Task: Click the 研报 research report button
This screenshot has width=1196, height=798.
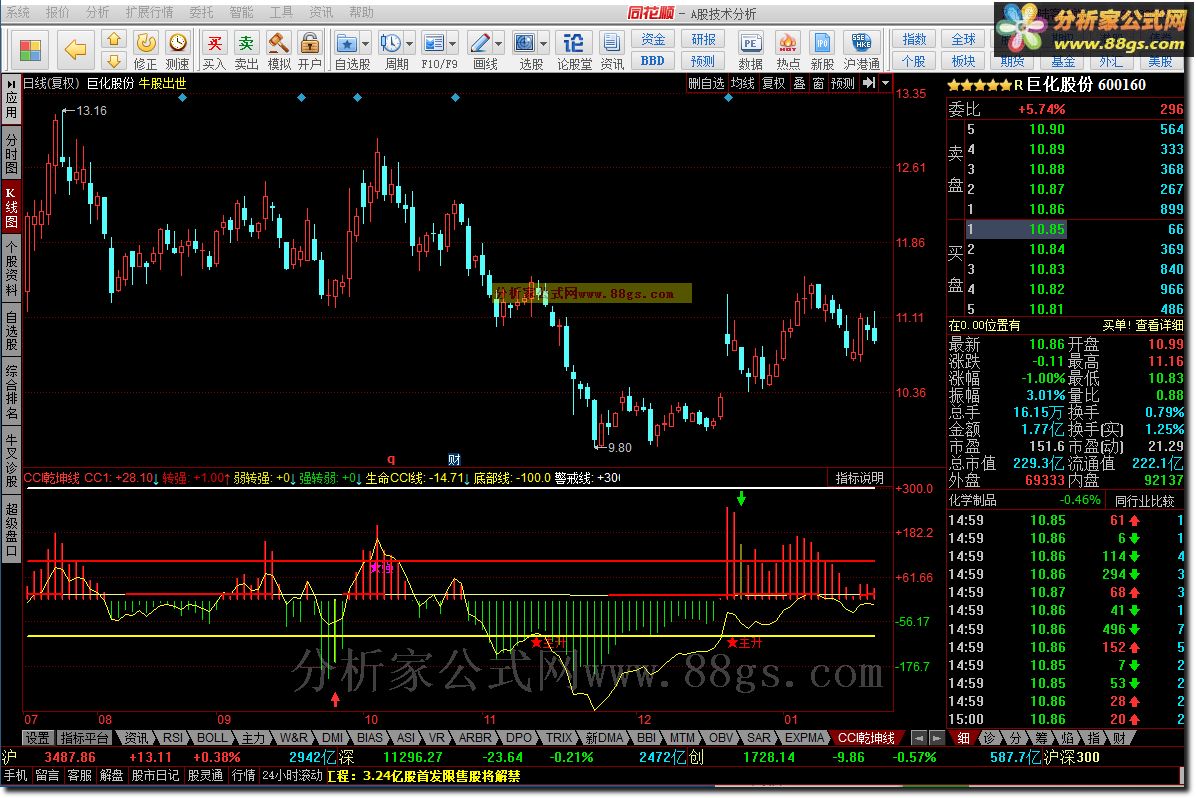Action: [703, 39]
